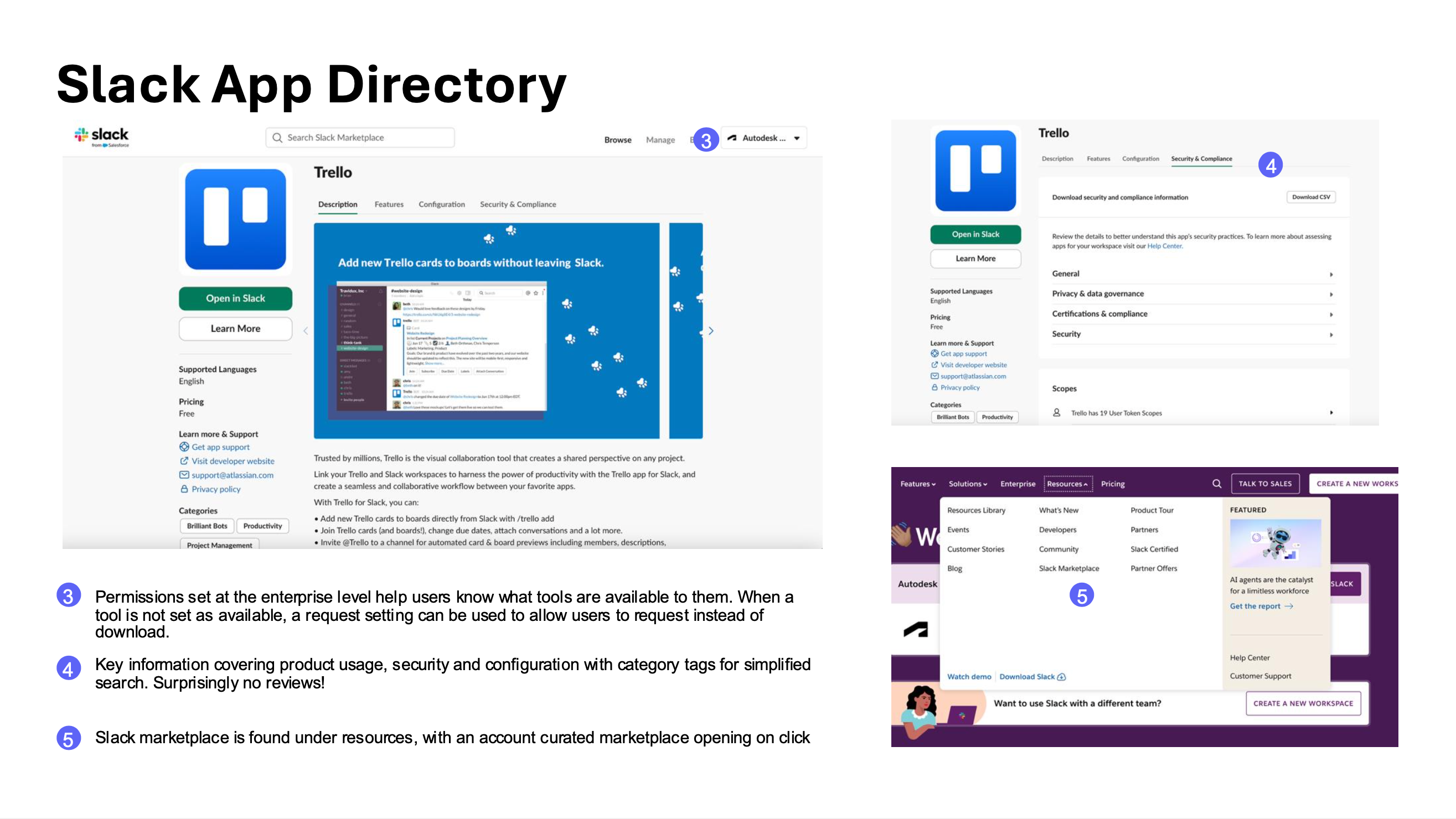Expand Privacy & data governance section
Image resolution: width=1456 pixels, height=819 pixels.
pos(1192,294)
